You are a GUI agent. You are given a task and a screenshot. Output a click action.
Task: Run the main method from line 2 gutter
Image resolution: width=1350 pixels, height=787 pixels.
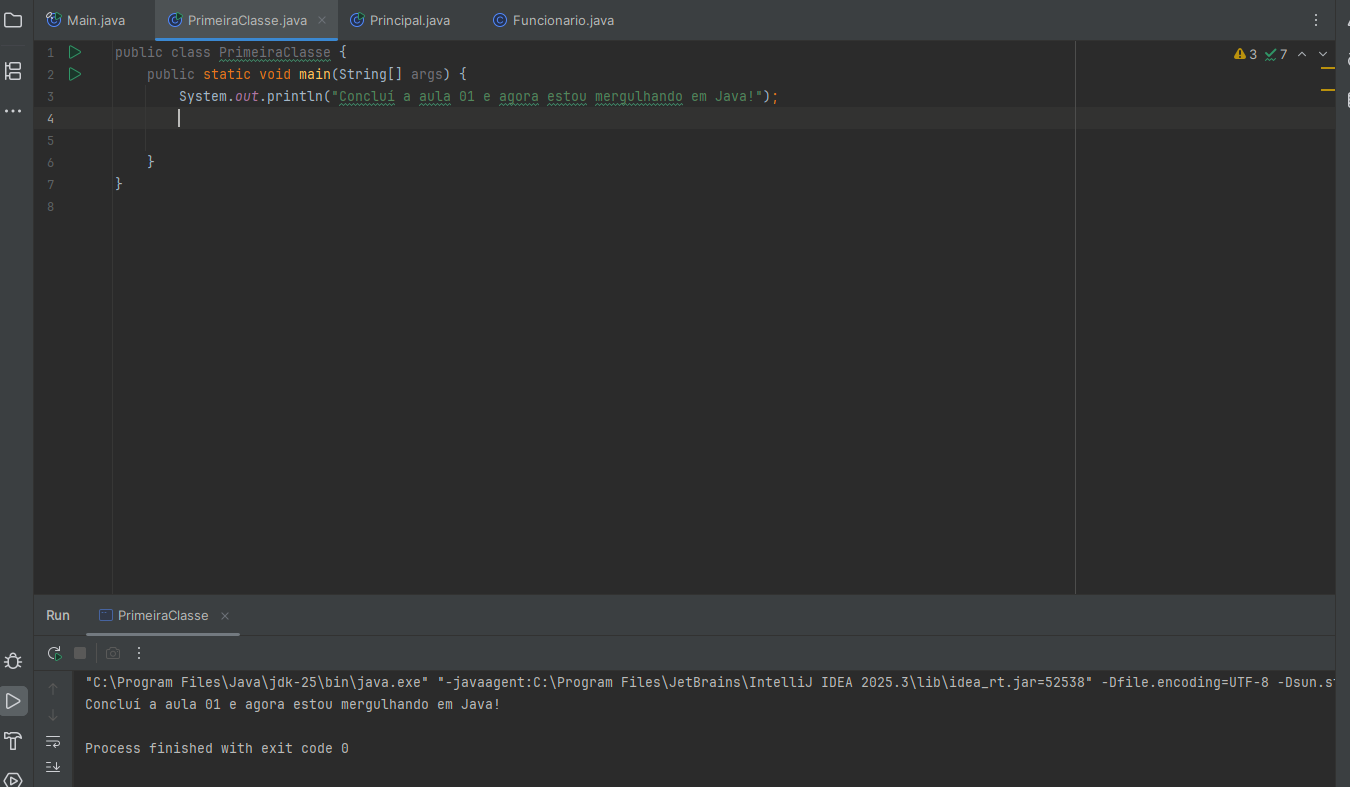(x=75, y=74)
